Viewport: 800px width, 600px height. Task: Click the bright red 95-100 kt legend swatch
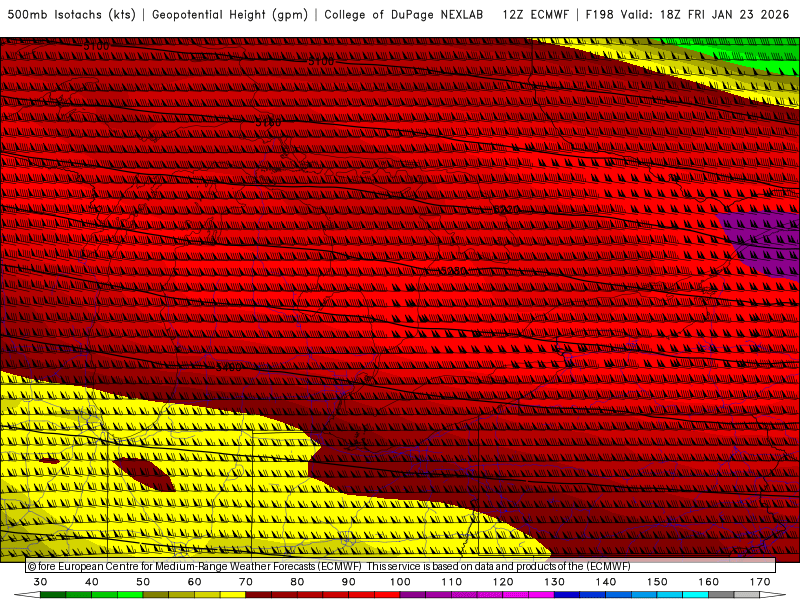[387, 595]
